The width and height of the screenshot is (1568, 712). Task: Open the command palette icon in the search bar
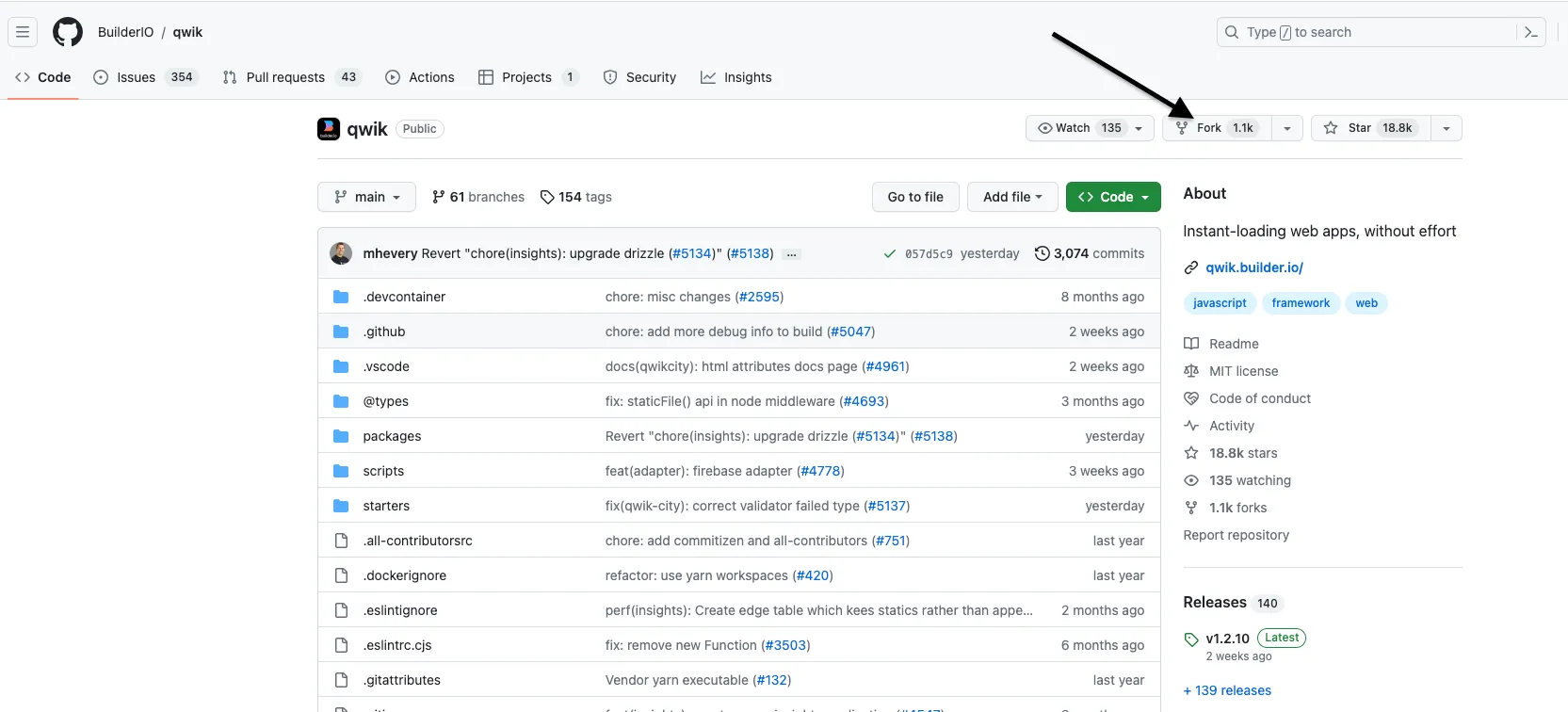coord(1531,32)
